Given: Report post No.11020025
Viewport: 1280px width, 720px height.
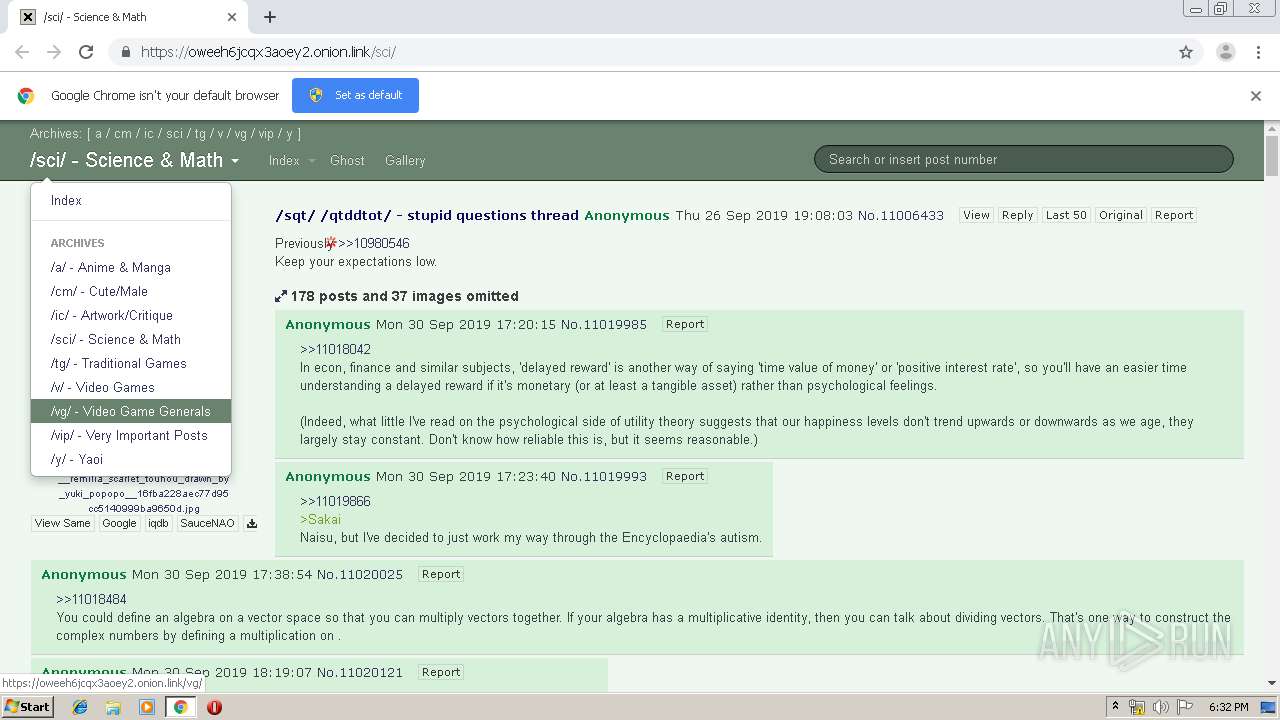Looking at the screenshot, I should pyautogui.click(x=441, y=574).
